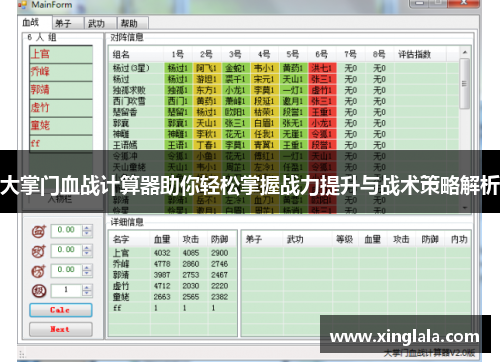Click the 金蛇1 cell in 3号 column

[235, 68]
